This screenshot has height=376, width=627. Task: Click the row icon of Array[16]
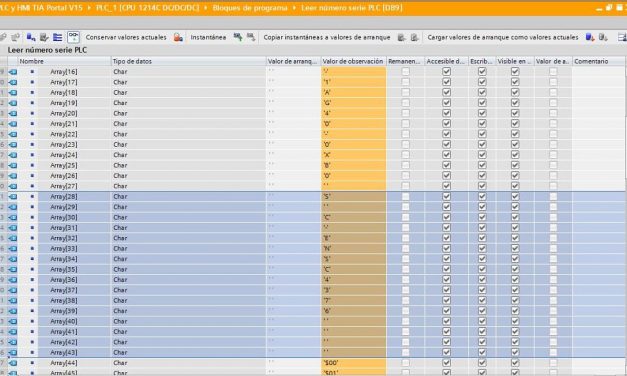coord(13,72)
